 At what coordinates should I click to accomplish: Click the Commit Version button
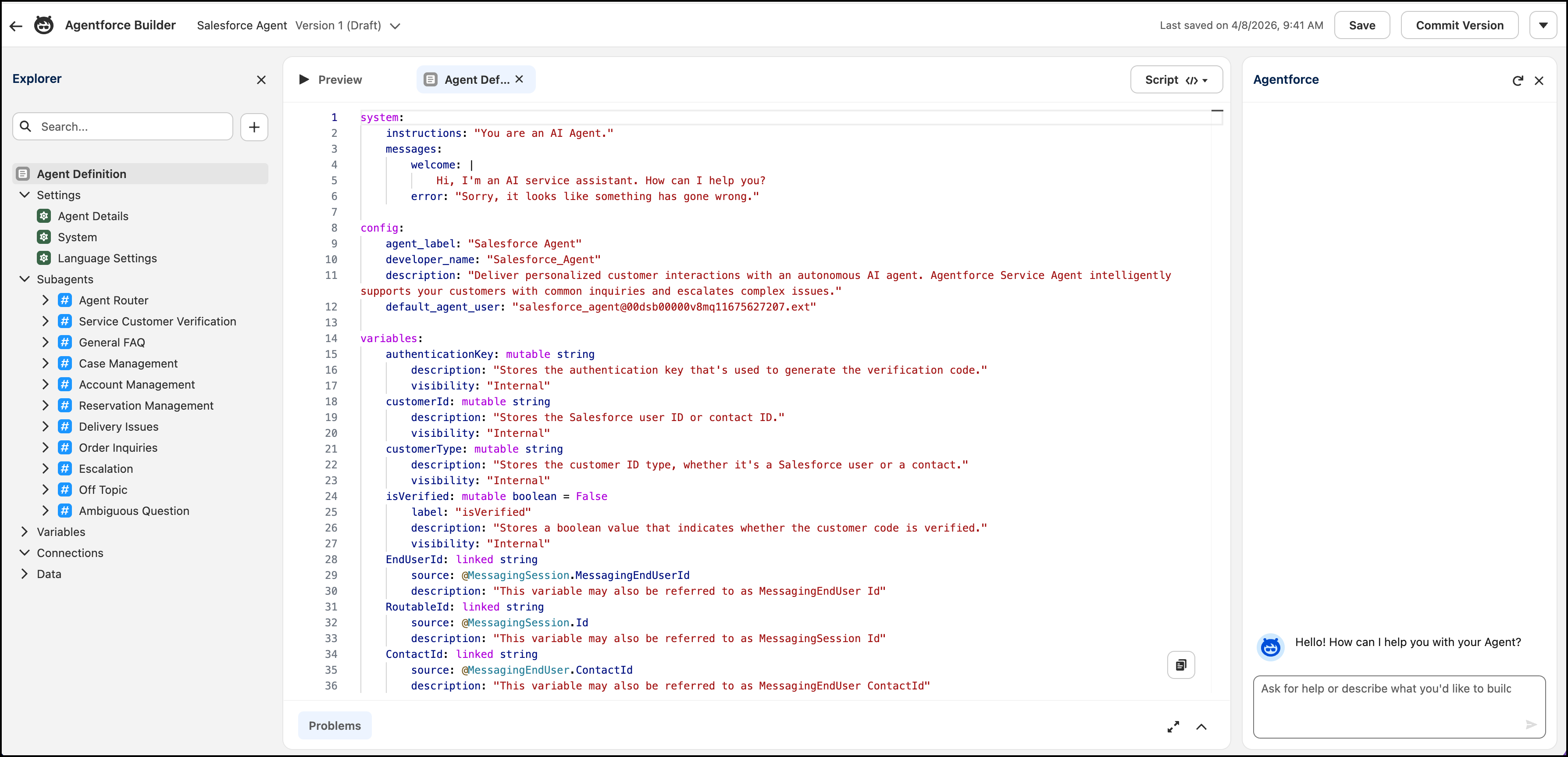click(1460, 25)
